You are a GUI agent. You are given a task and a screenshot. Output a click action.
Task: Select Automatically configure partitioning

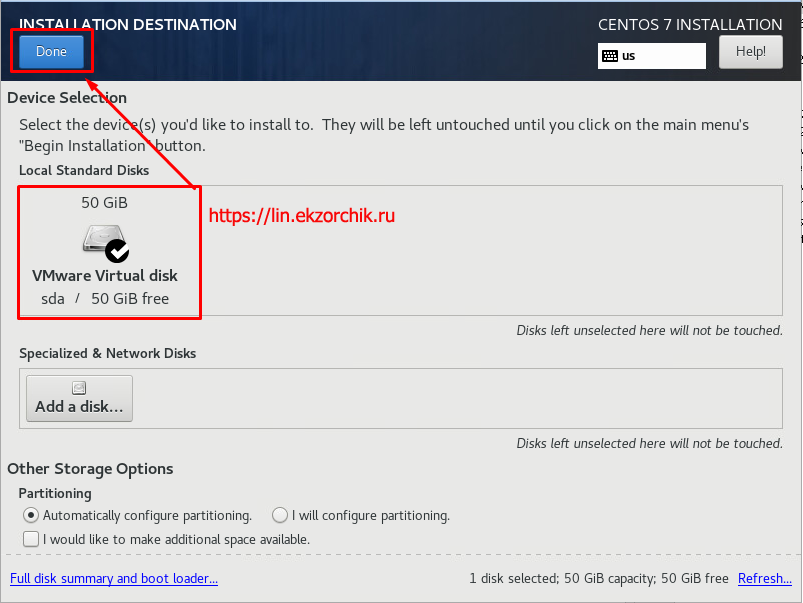coord(31,516)
